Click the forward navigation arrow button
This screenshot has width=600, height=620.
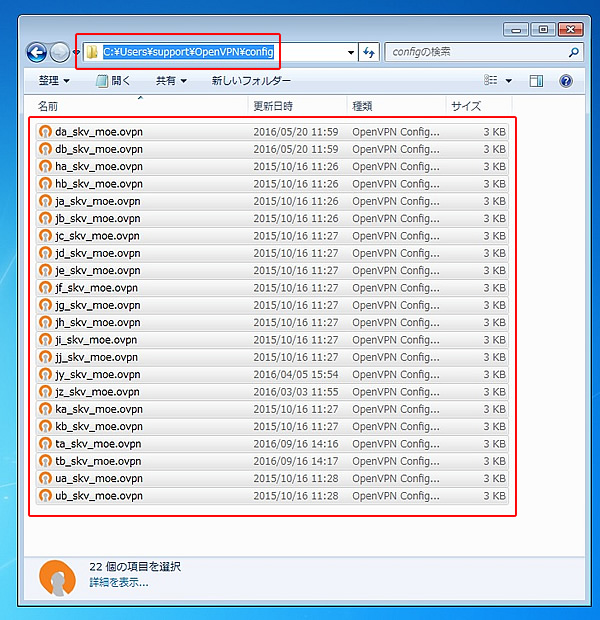tap(60, 52)
